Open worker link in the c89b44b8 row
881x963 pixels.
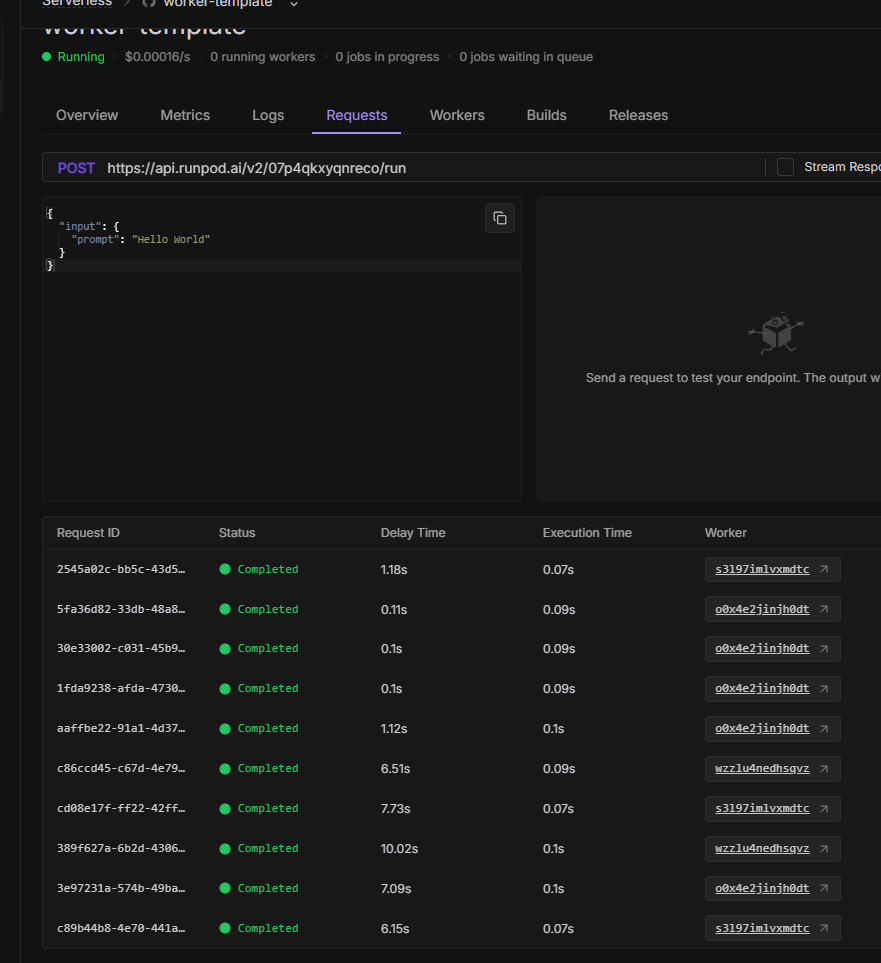(772, 928)
